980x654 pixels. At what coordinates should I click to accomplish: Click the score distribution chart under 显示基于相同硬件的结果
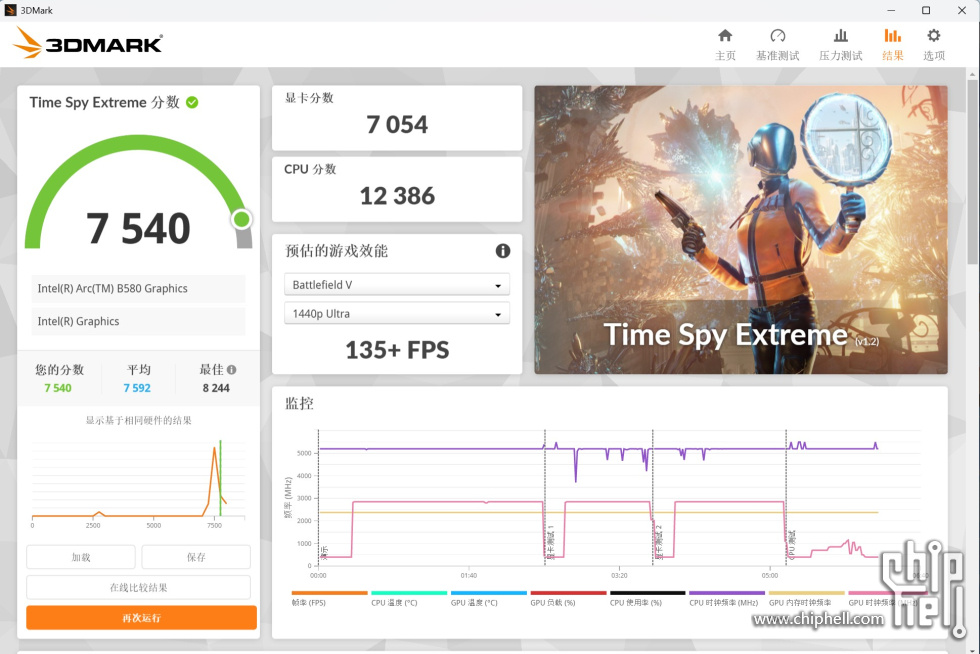click(x=138, y=481)
